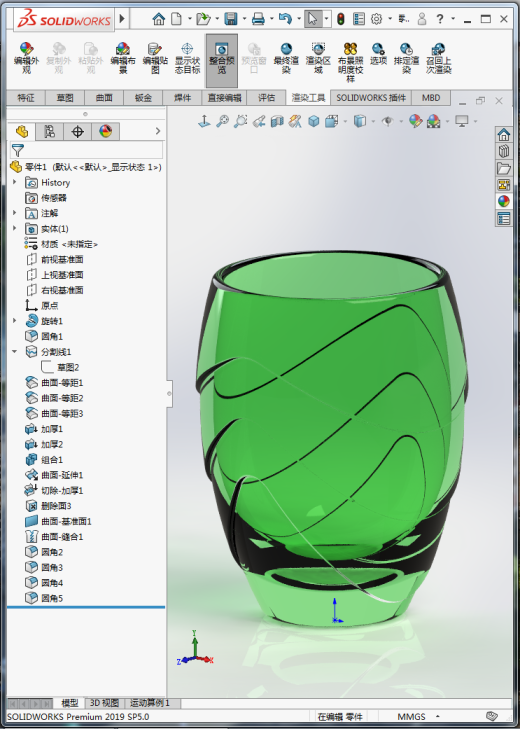The height and width of the screenshot is (729, 520).
Task: Switch to DisplayManager tab in the feature panel
Action: click(106, 132)
